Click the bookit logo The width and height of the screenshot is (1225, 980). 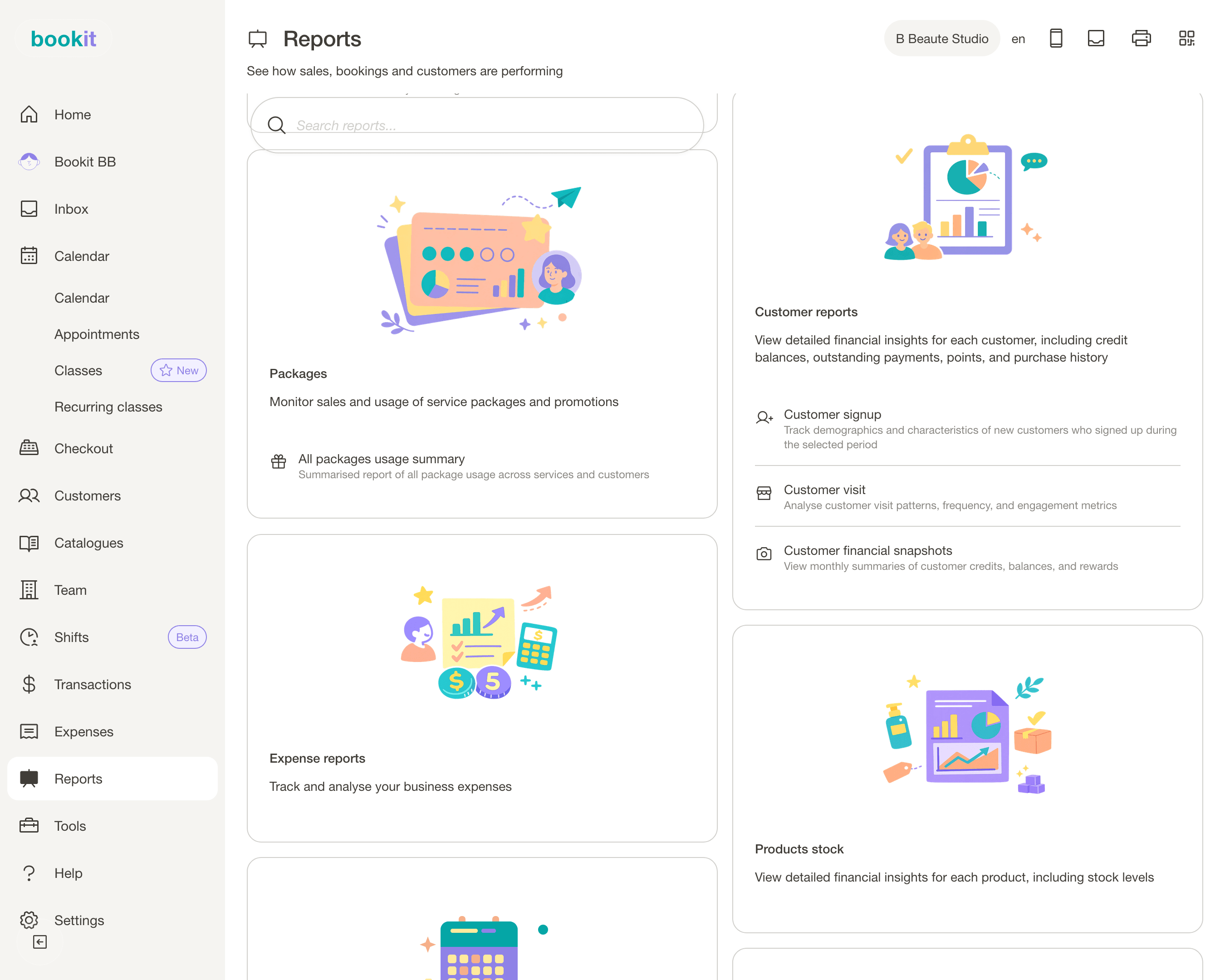coord(64,39)
